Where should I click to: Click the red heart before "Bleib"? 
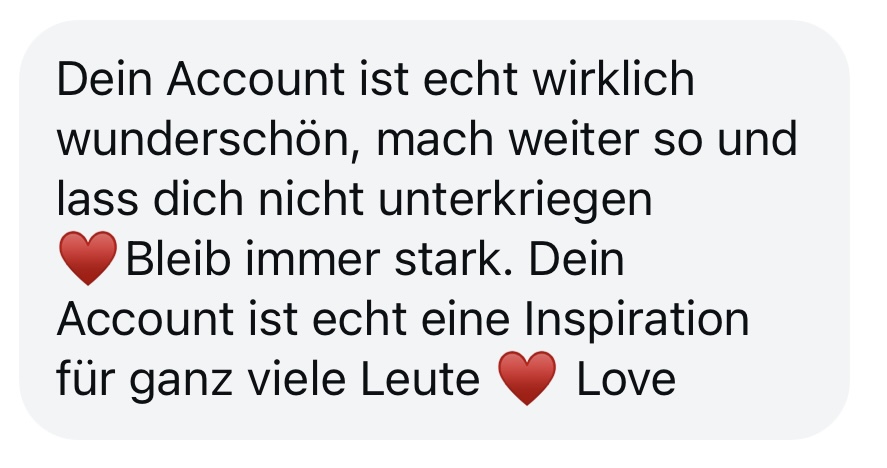(x=88, y=258)
